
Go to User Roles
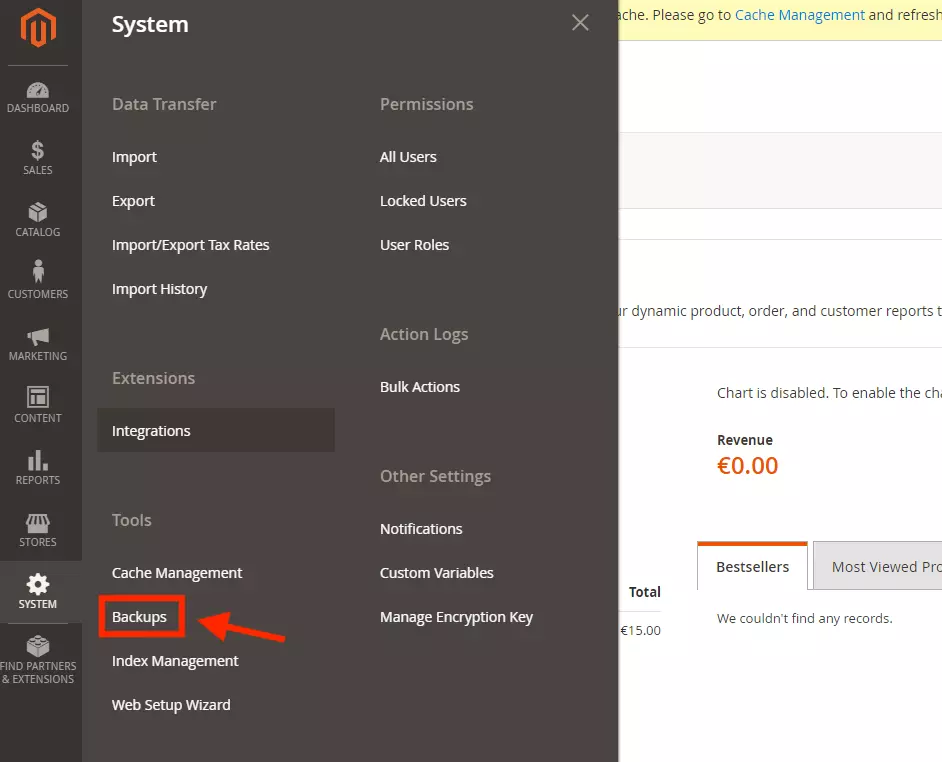point(414,245)
